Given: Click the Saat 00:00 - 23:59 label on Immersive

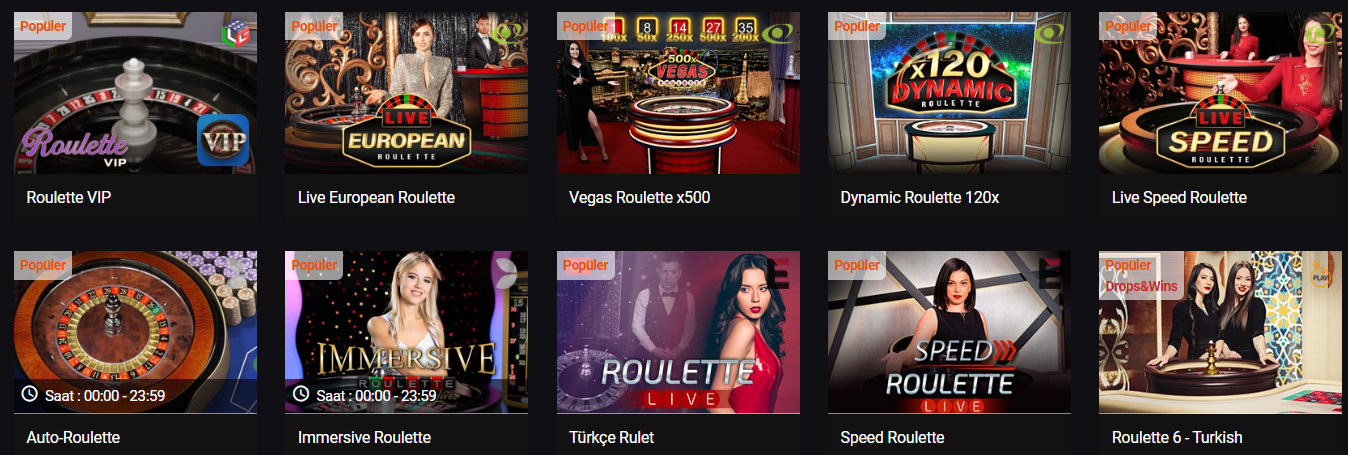Looking at the screenshot, I should (x=377, y=396).
